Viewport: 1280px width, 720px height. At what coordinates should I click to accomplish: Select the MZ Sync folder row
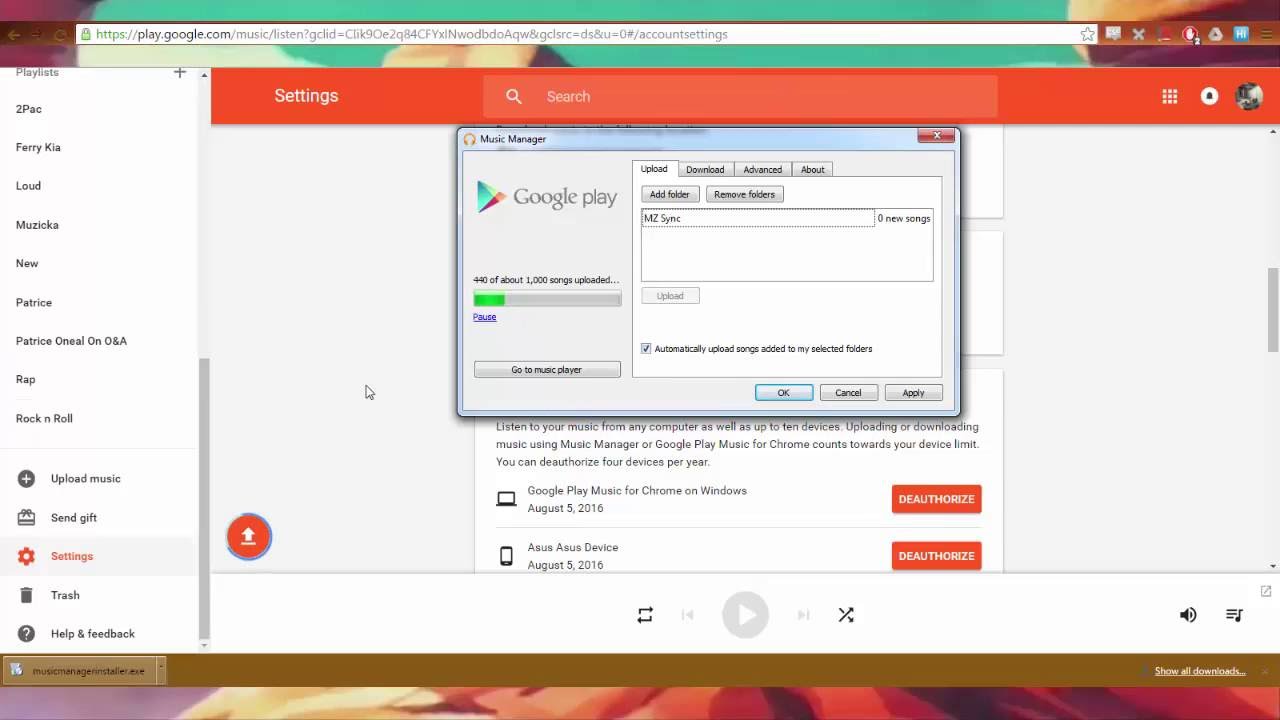point(787,218)
